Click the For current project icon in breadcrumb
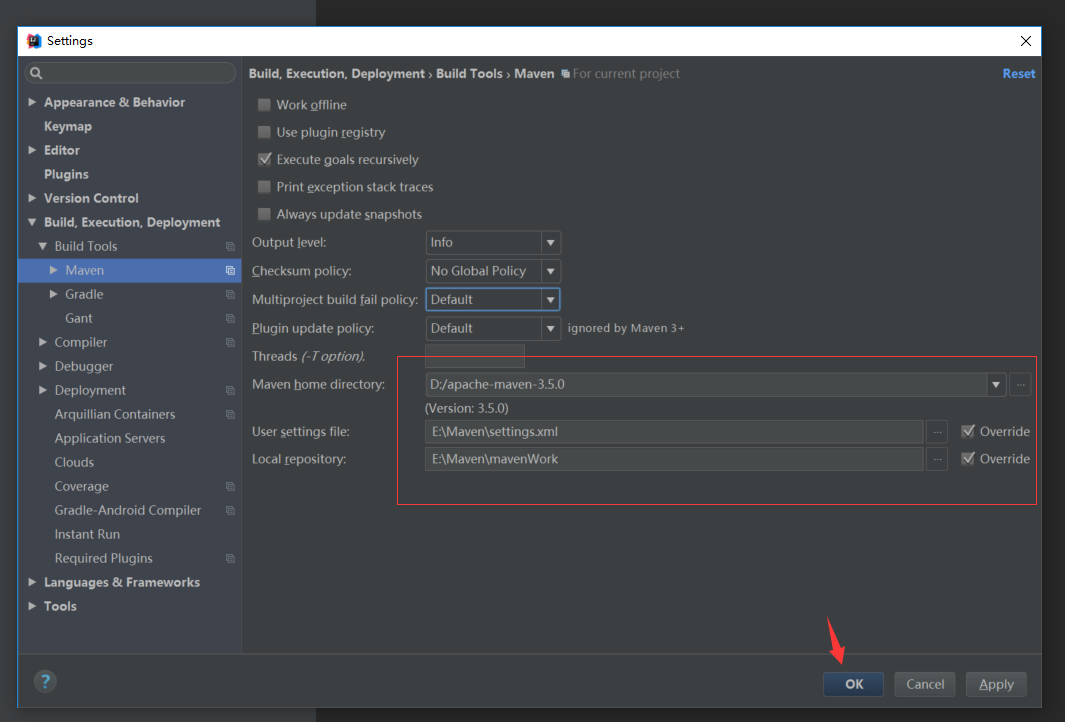Viewport: 1065px width, 722px height. [565, 73]
